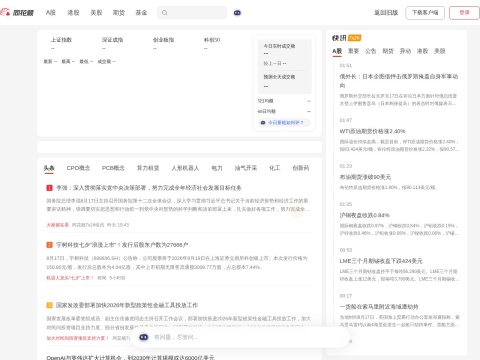Image resolution: width=480 pixels, height=360 pixels.
Task: Open the WTI原油期货价格涨2.40% flash news
Action: (x=372, y=131)
